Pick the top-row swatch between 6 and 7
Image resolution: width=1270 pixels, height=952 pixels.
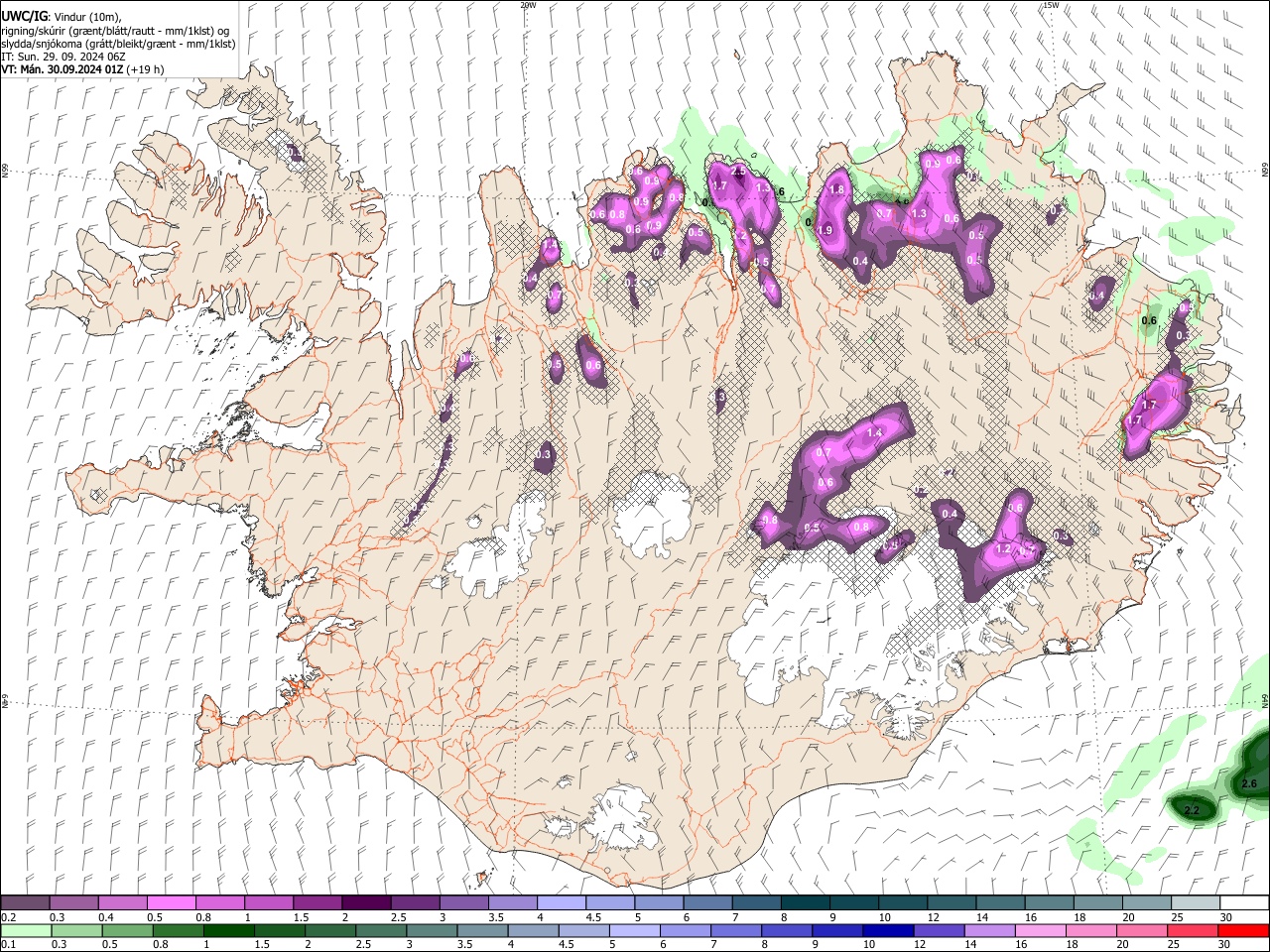[707, 903]
